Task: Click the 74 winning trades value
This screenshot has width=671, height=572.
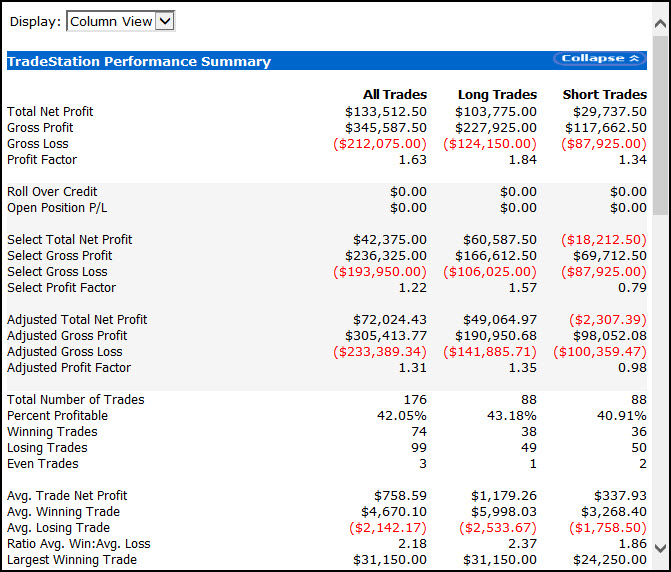Action: [x=419, y=432]
